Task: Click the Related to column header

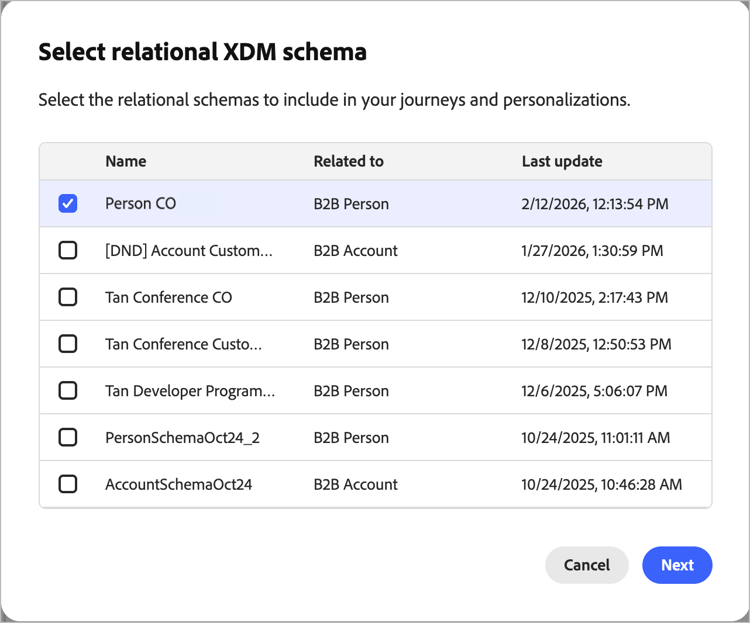Action: click(x=348, y=161)
